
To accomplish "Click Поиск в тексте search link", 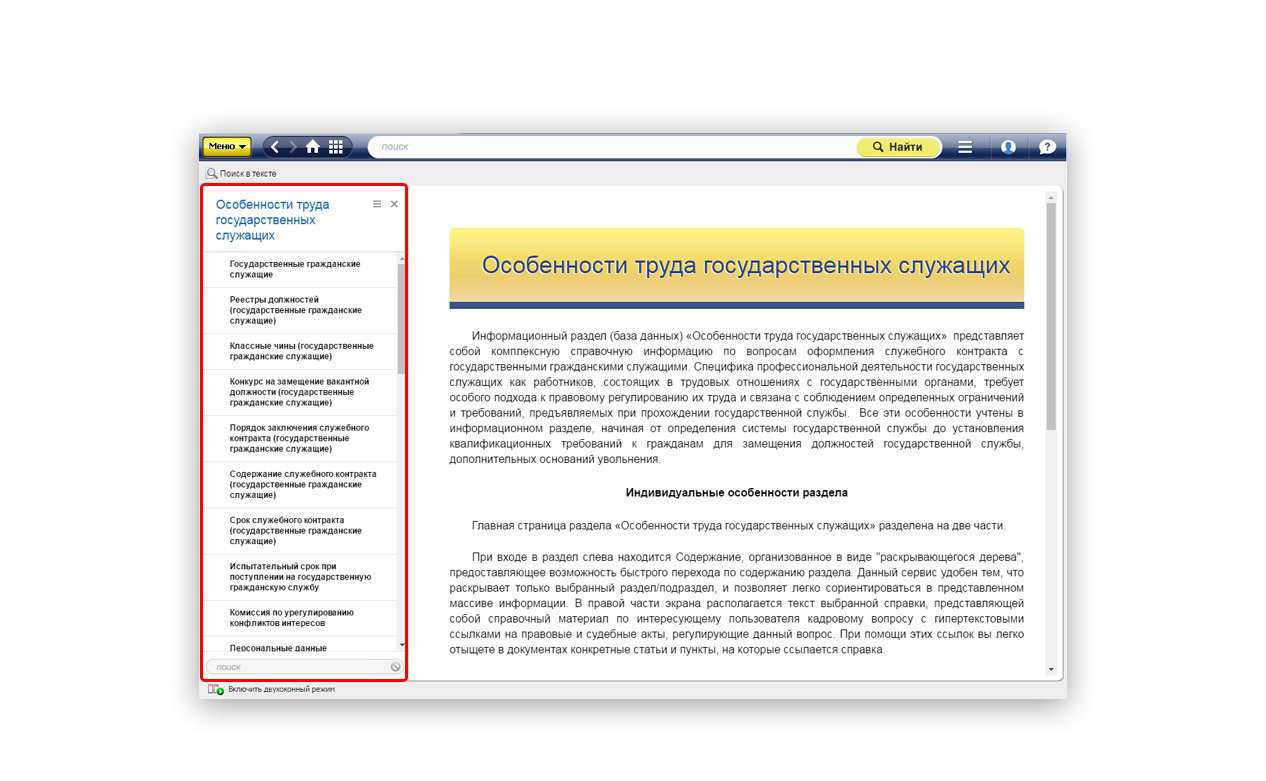I will tap(241, 173).
